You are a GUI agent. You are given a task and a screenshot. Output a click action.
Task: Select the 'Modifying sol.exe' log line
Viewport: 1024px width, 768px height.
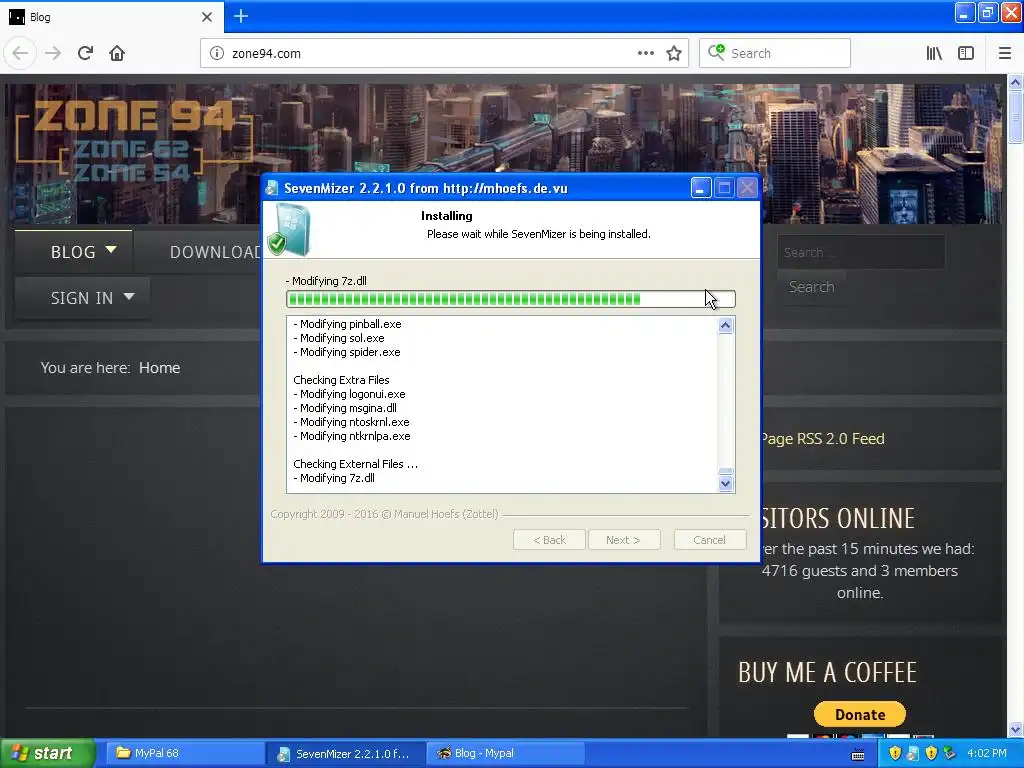pos(339,338)
